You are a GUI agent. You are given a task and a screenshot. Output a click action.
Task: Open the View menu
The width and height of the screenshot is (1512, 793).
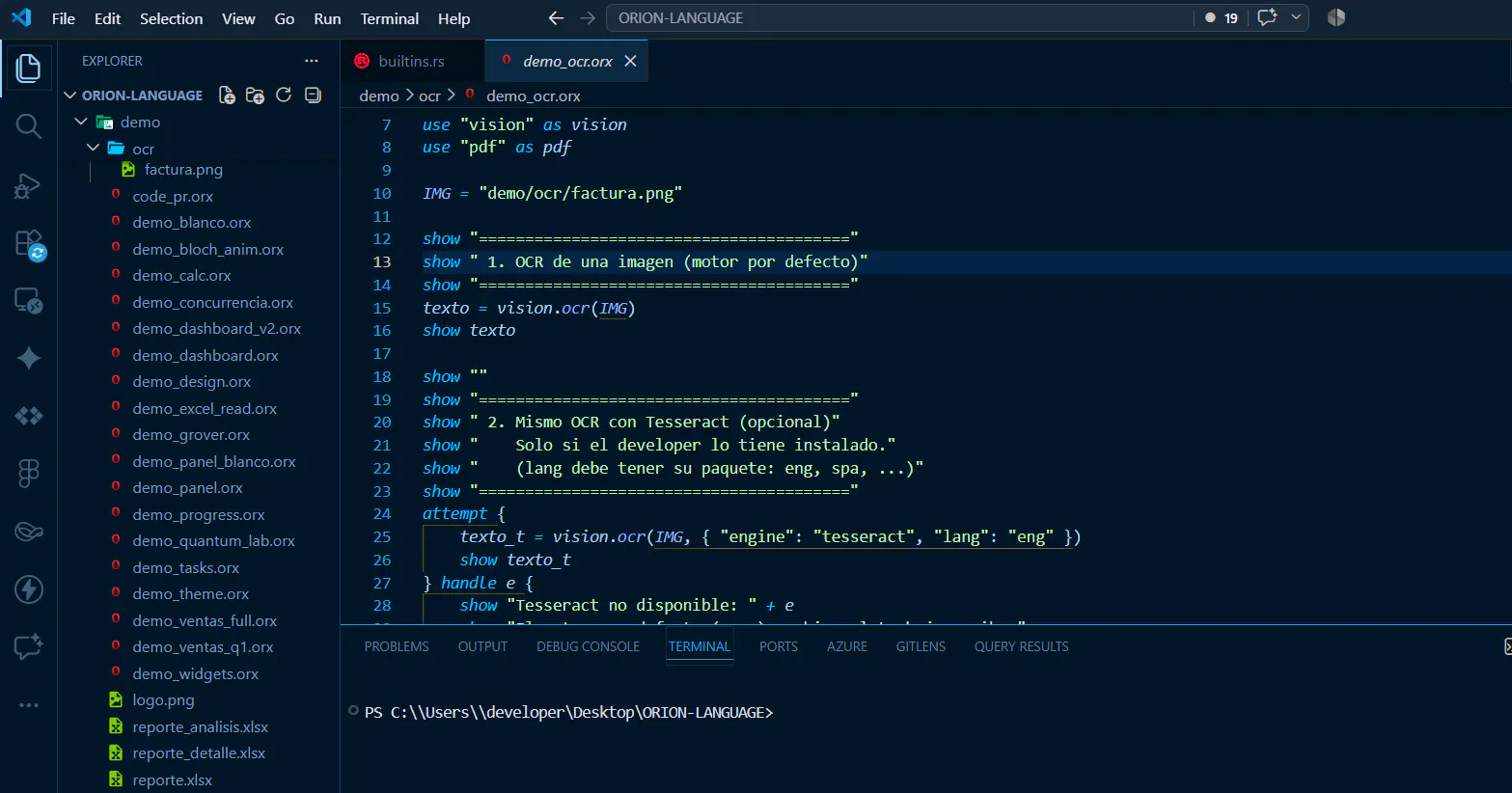click(238, 18)
